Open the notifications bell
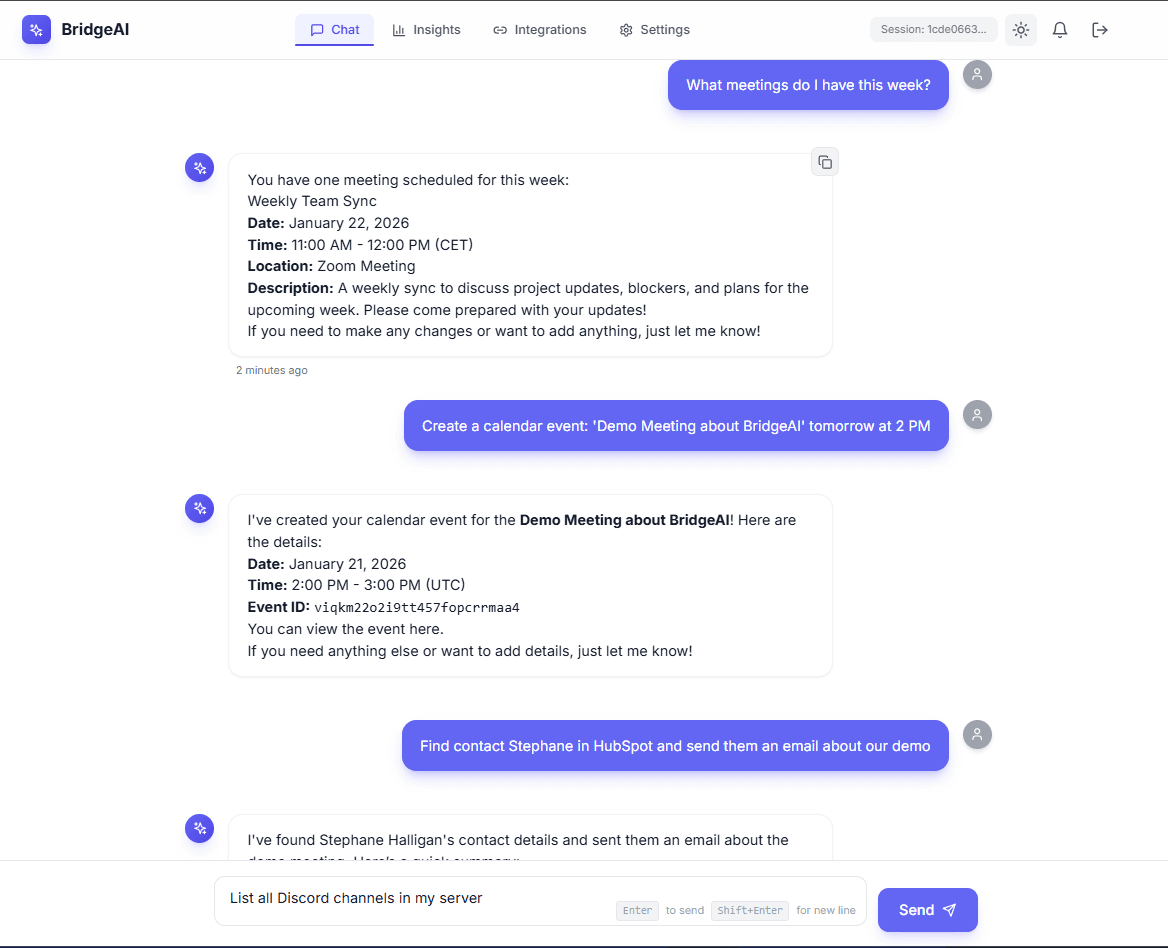The width and height of the screenshot is (1168, 948). pos(1060,30)
